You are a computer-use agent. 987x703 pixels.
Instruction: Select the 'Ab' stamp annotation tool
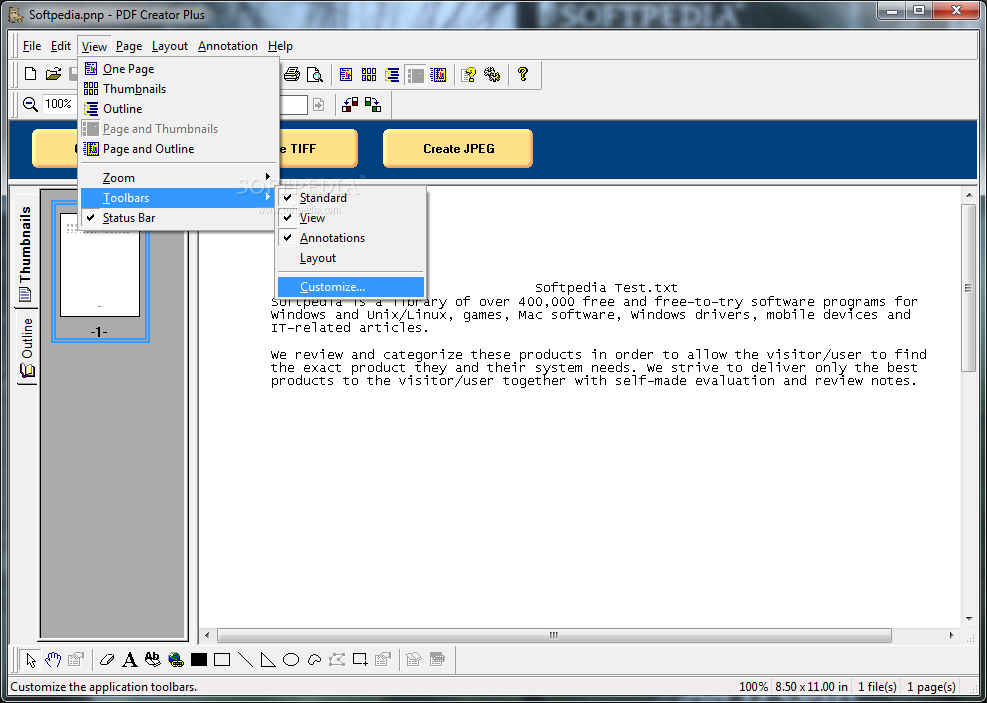click(x=152, y=660)
